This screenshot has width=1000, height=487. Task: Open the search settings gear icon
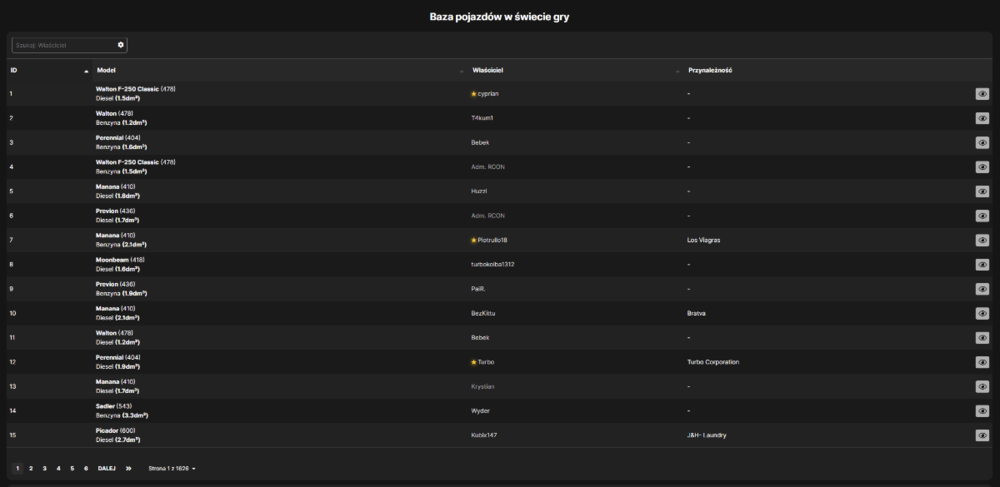(x=121, y=45)
